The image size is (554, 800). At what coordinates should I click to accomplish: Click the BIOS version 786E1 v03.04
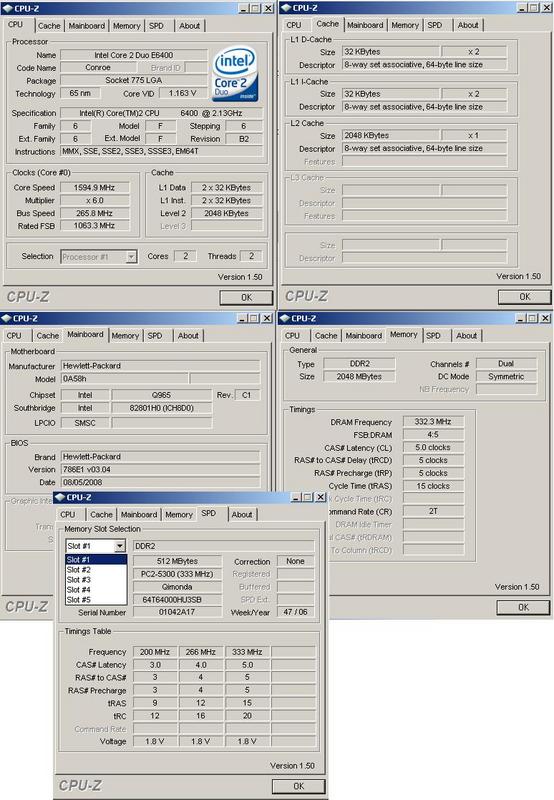coord(160,469)
